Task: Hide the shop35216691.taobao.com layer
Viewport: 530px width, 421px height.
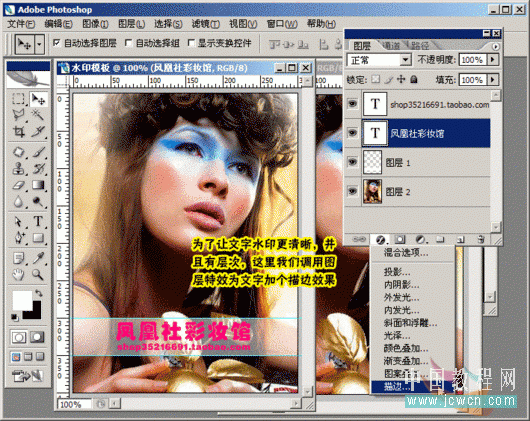Action: click(x=353, y=103)
